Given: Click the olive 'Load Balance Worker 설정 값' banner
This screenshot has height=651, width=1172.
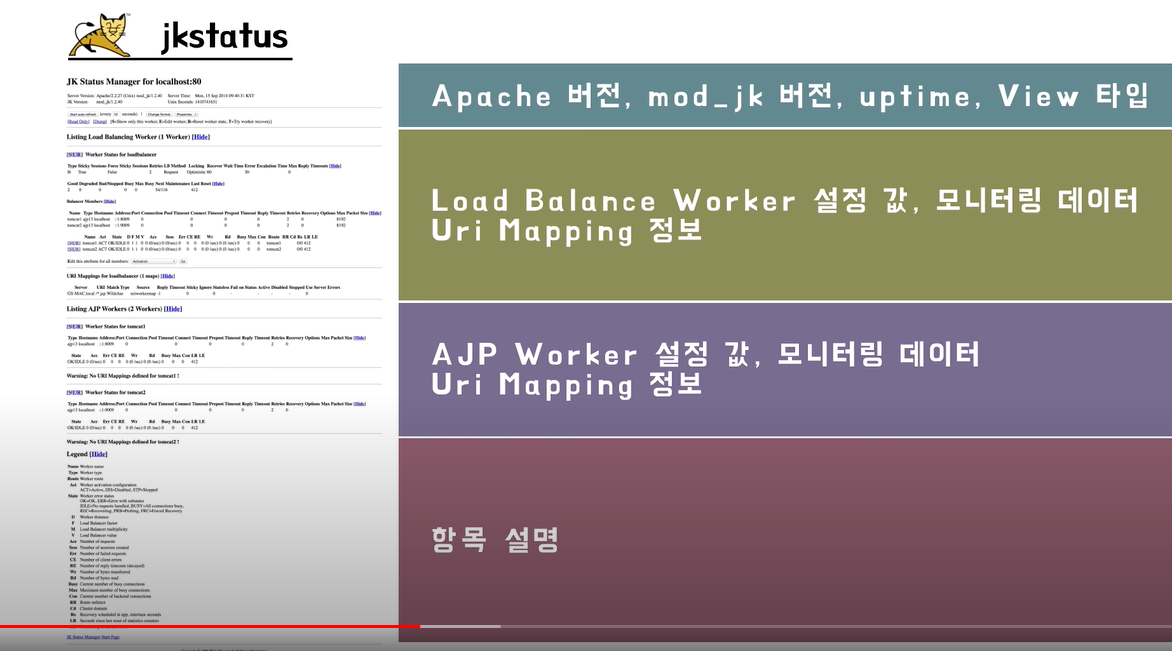Looking at the screenshot, I should [x=785, y=215].
